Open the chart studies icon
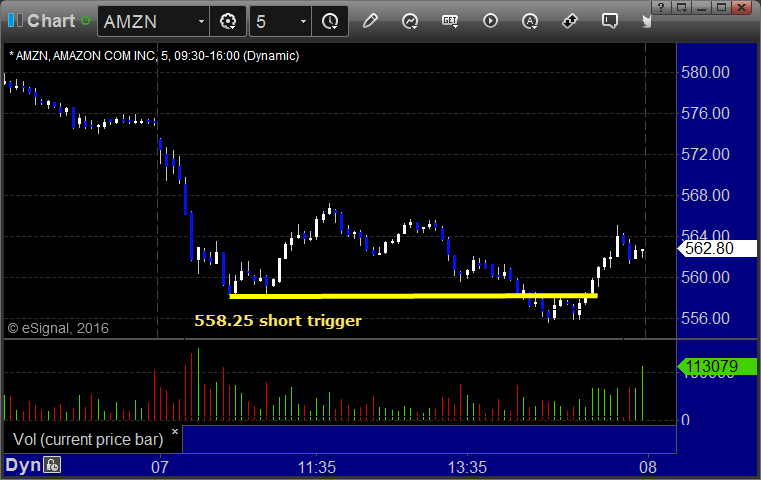Screen dimensions: 761x480 [x=410, y=21]
